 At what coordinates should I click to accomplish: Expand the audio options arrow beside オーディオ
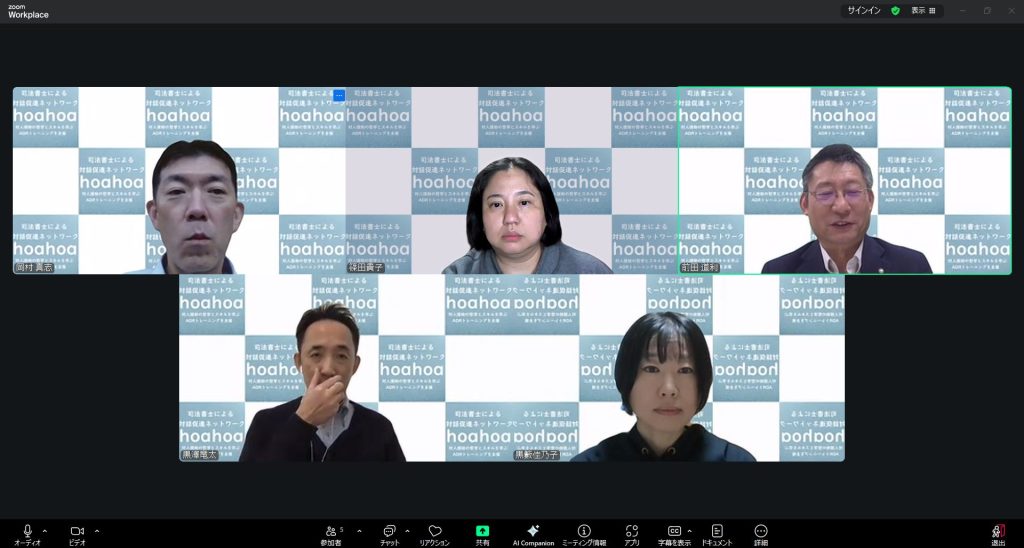47,530
